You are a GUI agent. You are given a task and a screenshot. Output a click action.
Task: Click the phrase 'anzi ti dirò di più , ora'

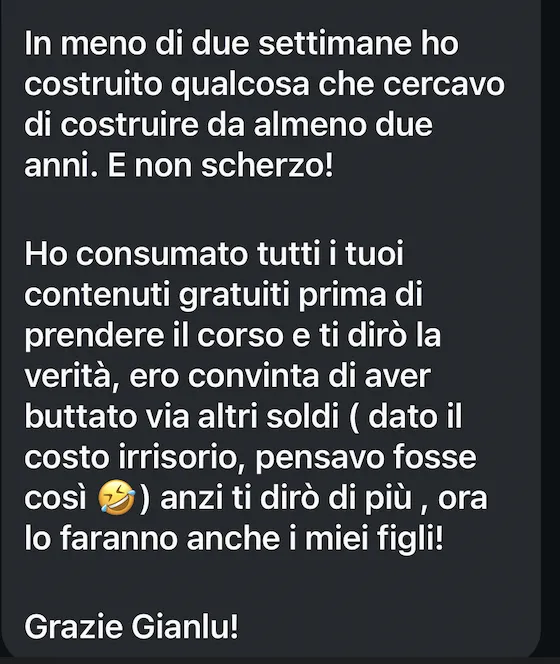pos(324,499)
